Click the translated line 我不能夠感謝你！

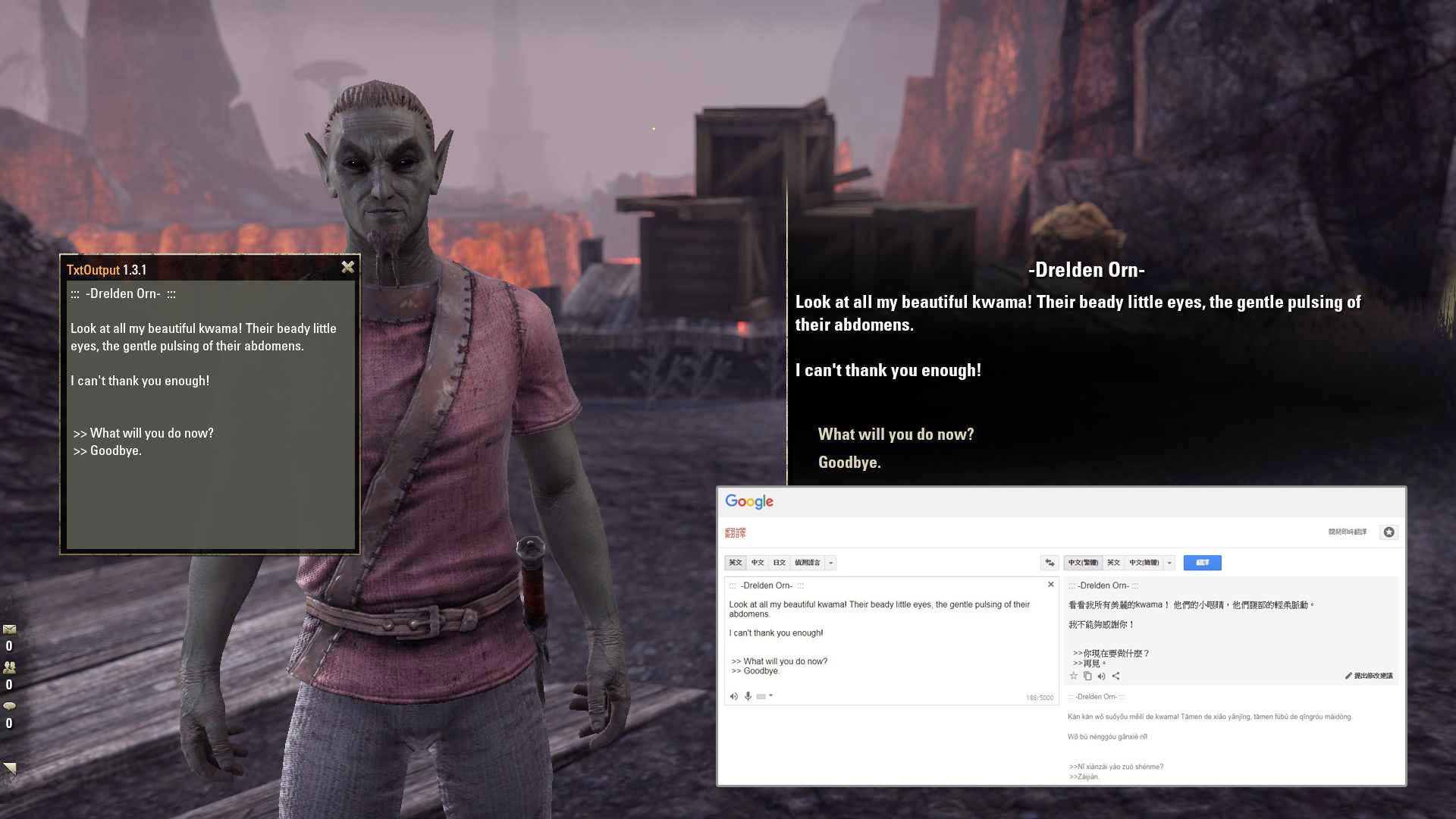pyautogui.click(x=1101, y=625)
